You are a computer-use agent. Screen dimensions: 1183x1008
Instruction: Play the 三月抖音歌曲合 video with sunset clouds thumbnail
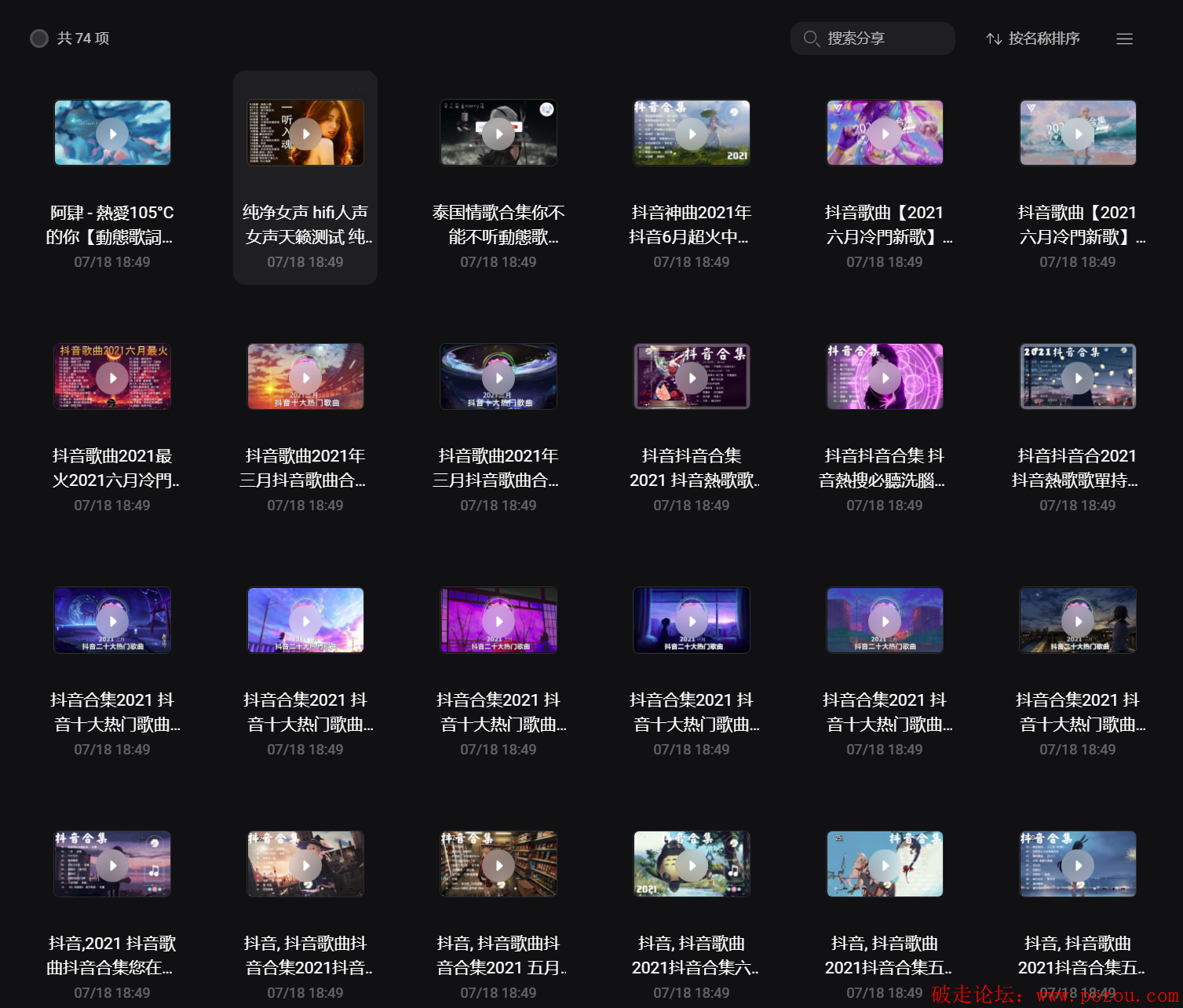[305, 377]
